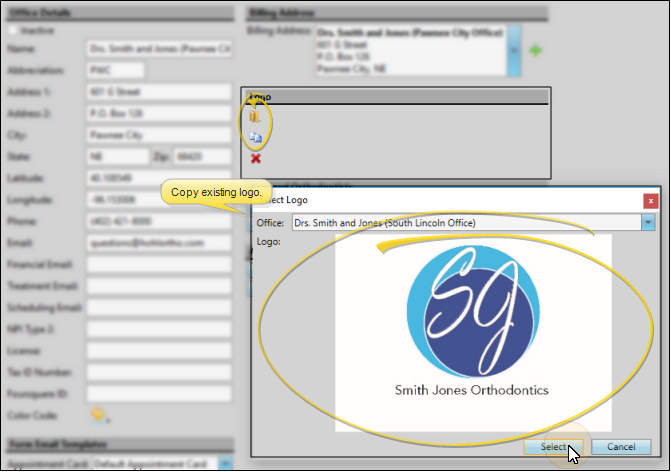671x472 pixels.
Task: Click the Phone number field
Action: tap(158, 221)
